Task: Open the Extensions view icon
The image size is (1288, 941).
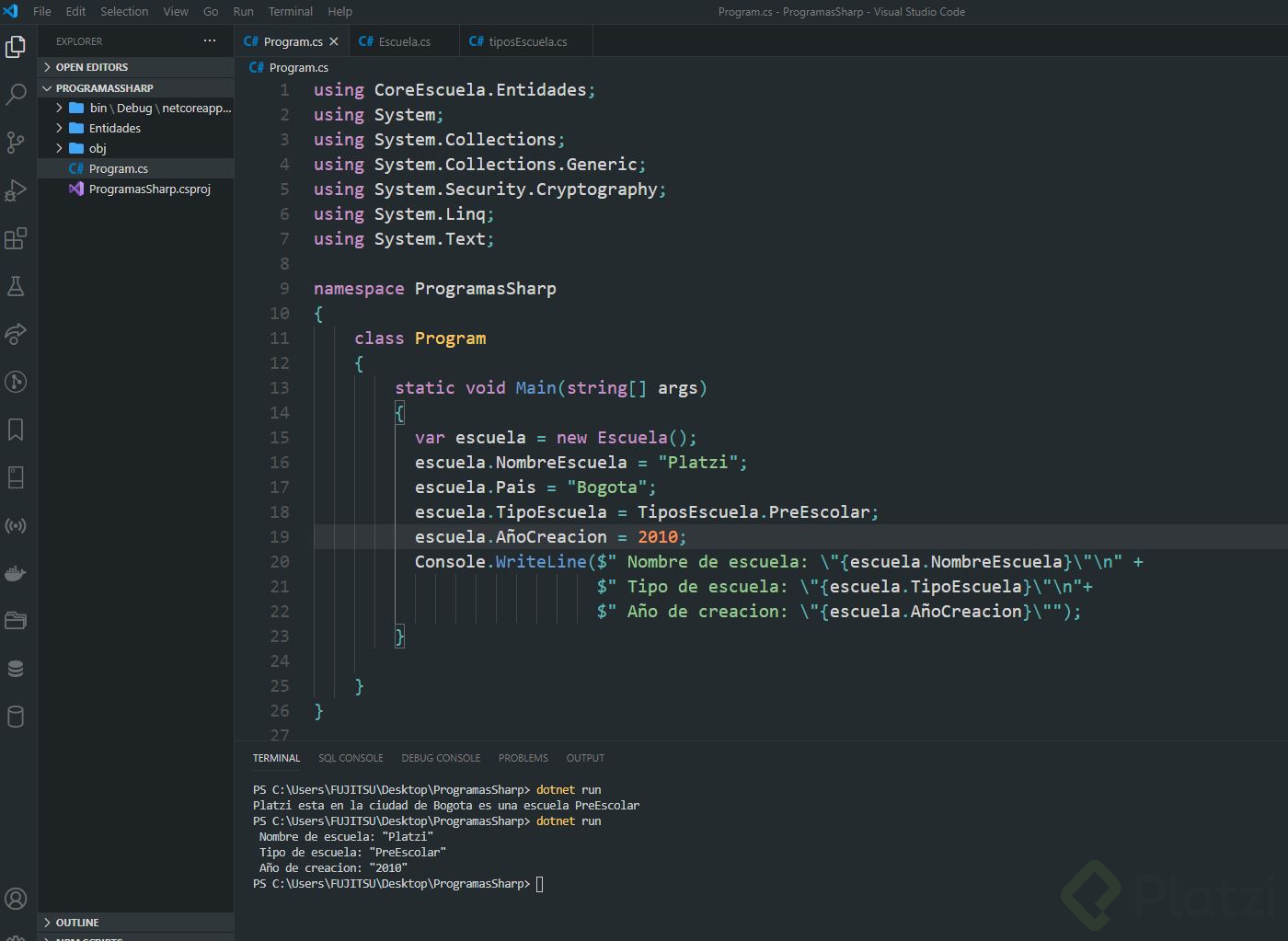Action: click(16, 238)
